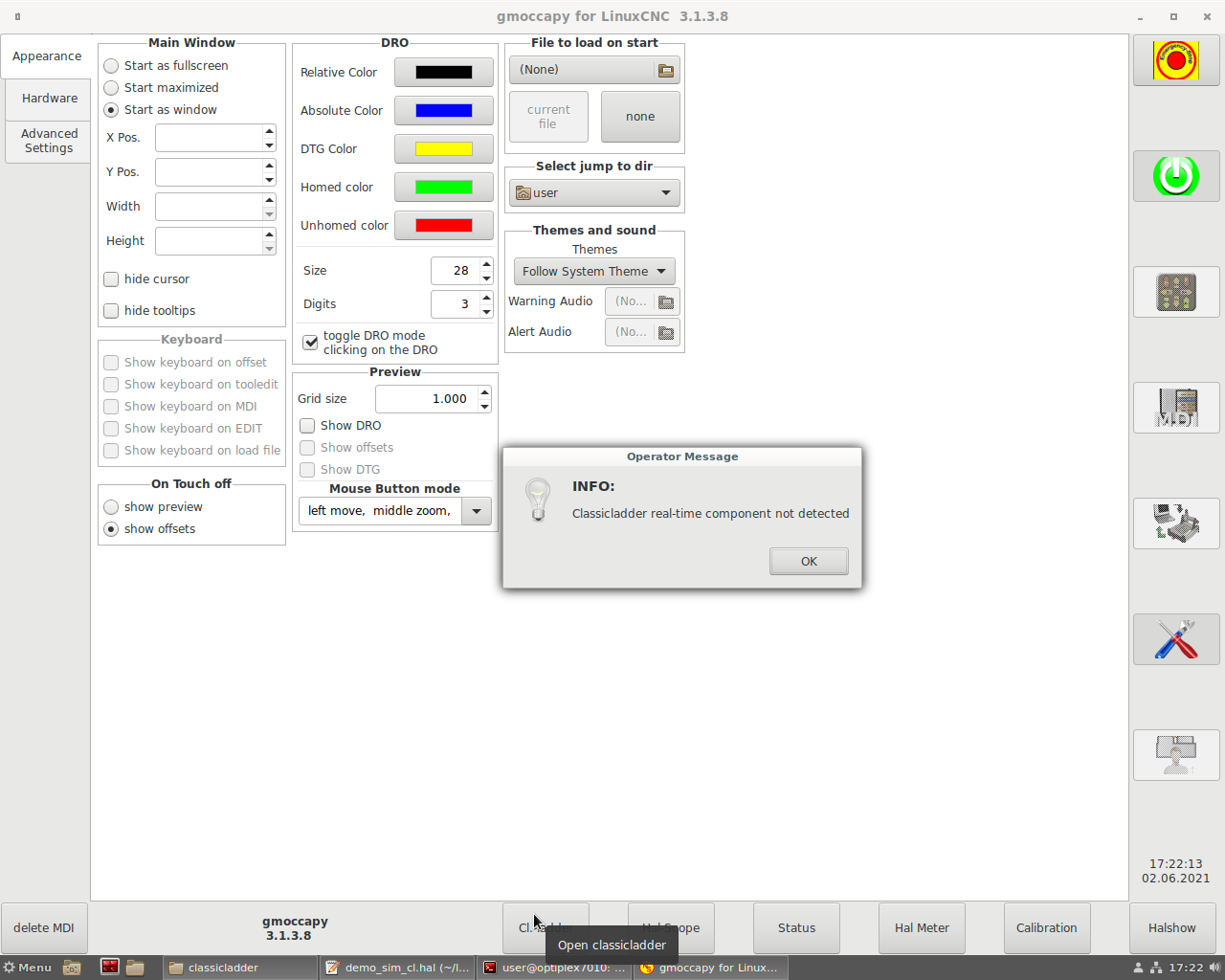Open Mouse Button mode dropdown

(477, 511)
